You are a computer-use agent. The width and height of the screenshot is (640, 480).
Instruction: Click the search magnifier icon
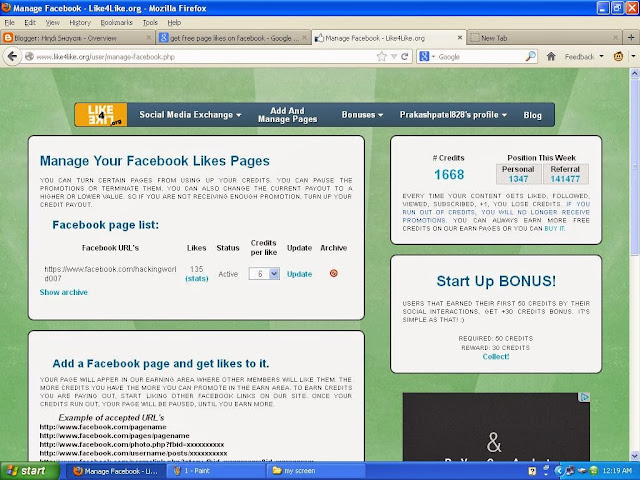click(531, 56)
